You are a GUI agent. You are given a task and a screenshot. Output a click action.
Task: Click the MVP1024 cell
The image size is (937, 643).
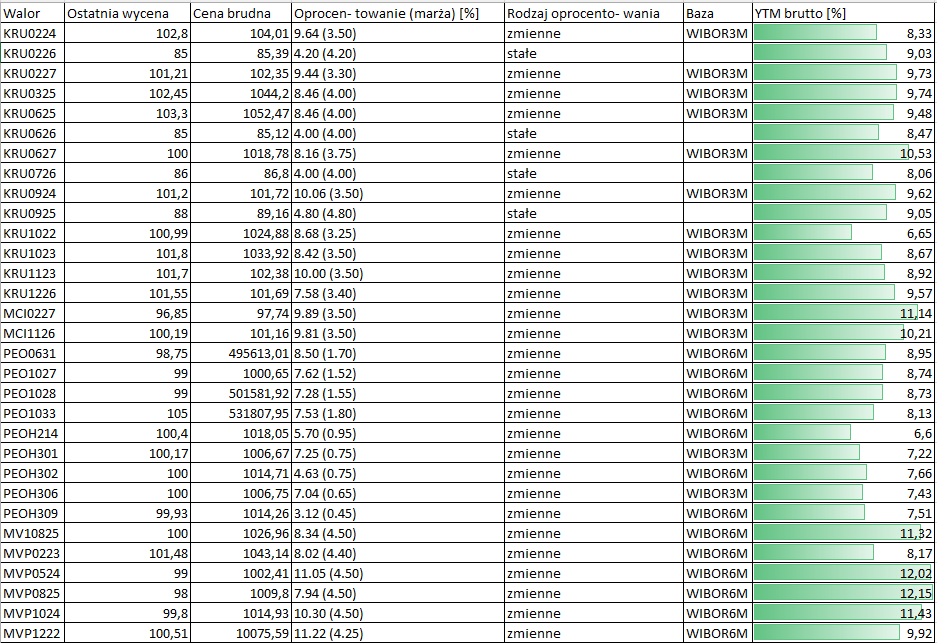tap(32, 614)
